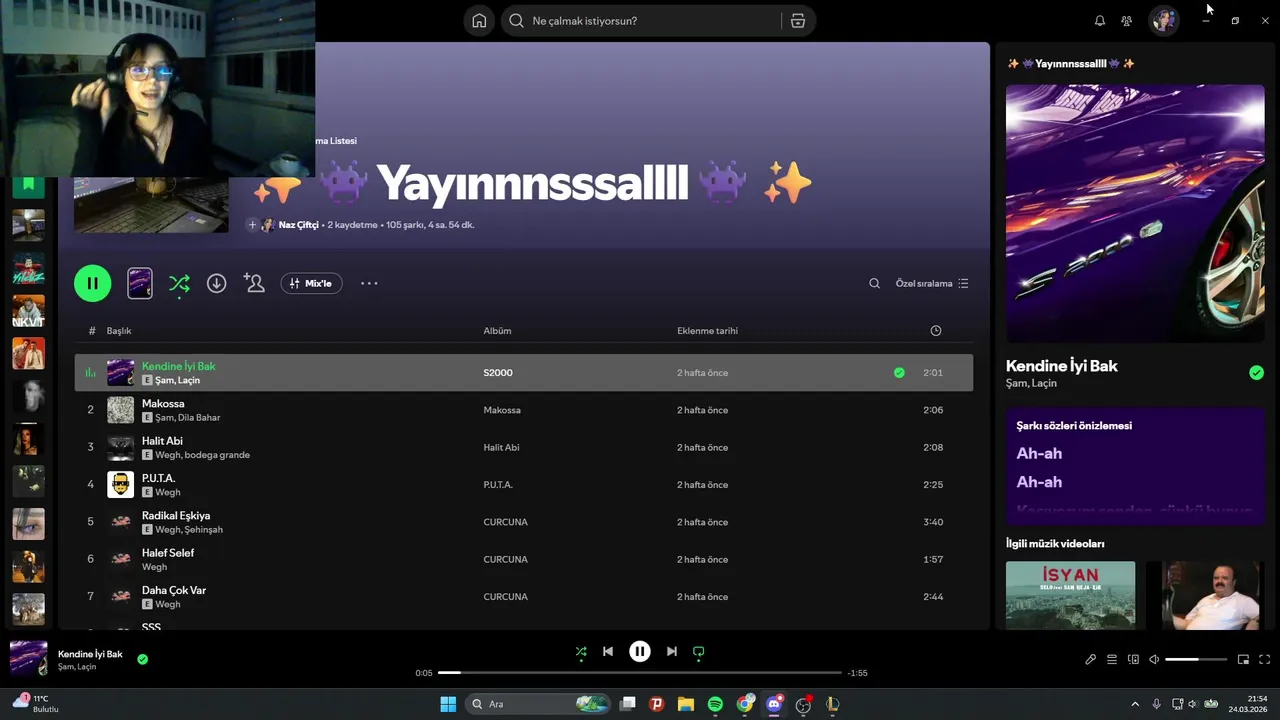Enter full screen with the expand icon
Viewport: 1280px width, 720px height.
click(x=1265, y=660)
